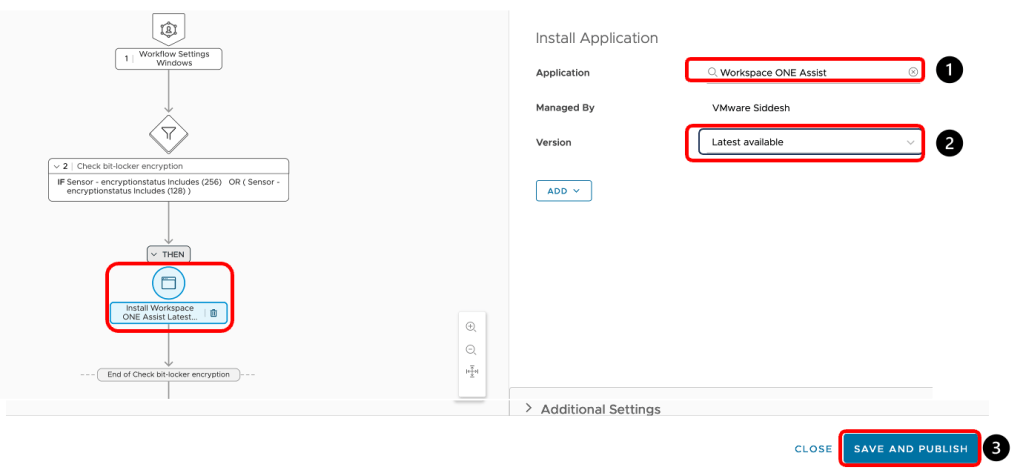Click the filter condition diamond icon

click(168, 132)
